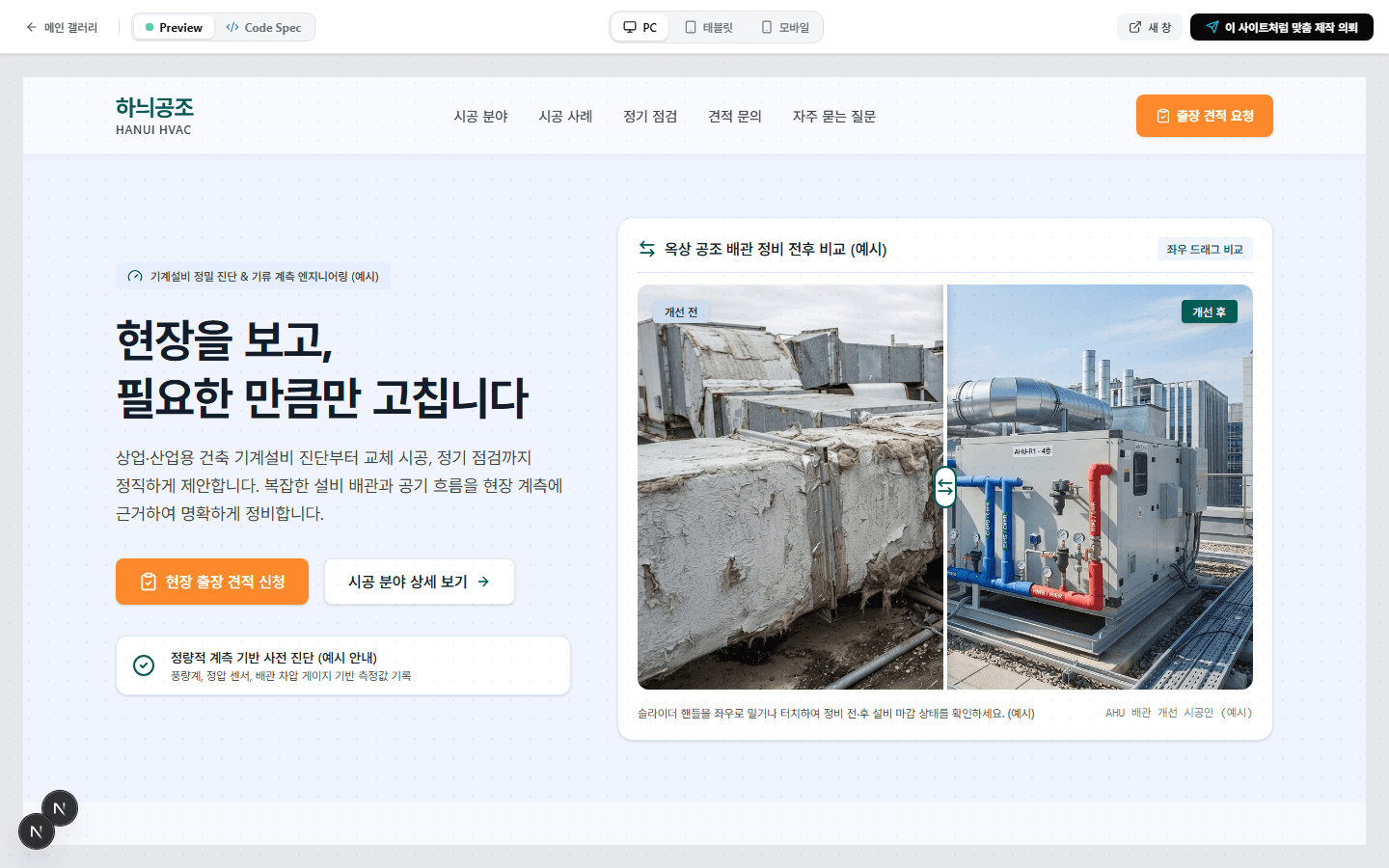Click the heading '정량적 계측 기반 사전 진단 (예시 안내)'

point(274,657)
